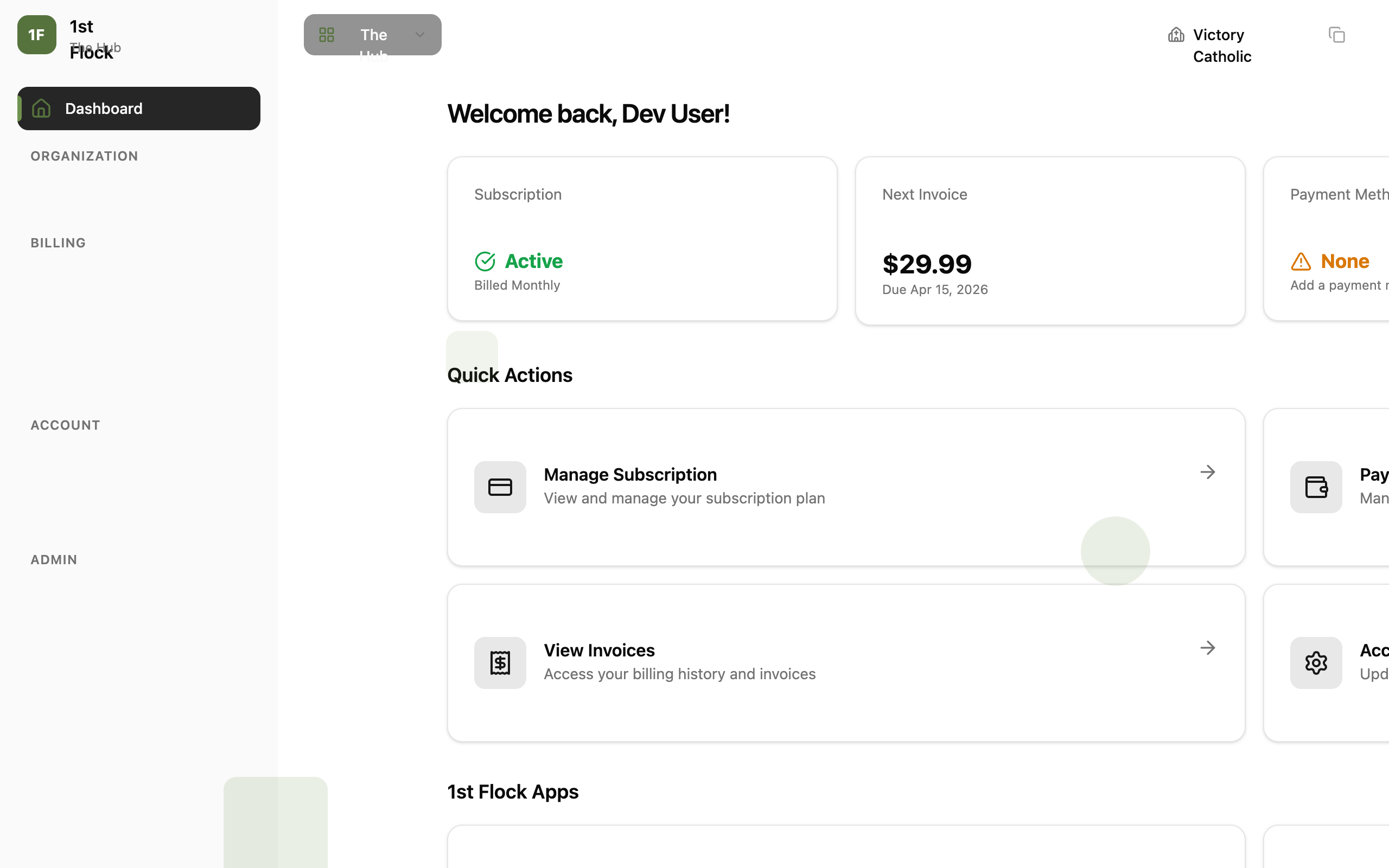Click the gear icon on the Account card
This screenshot has width=1389, height=868.
point(1316,663)
